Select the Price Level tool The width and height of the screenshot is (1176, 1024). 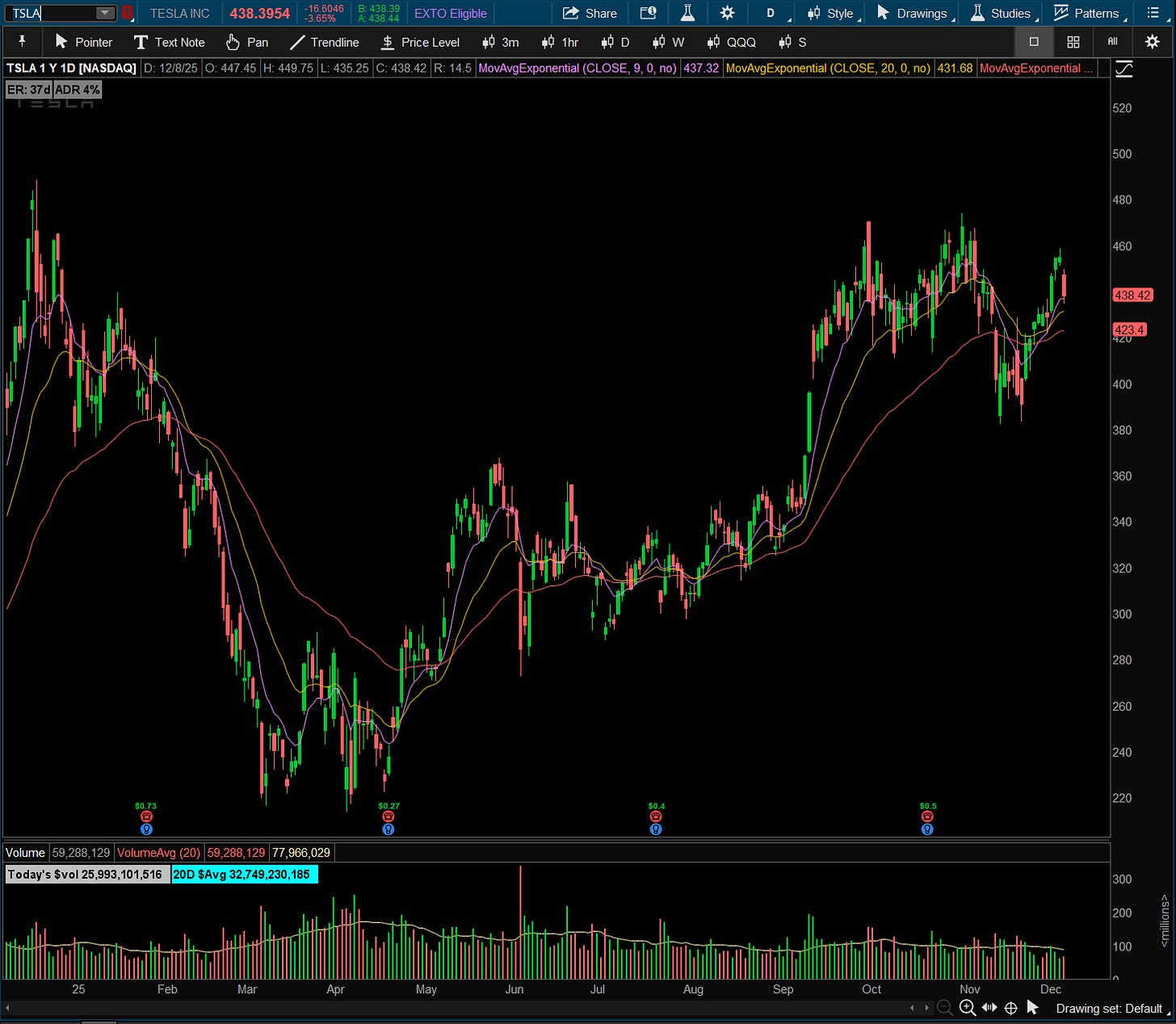point(420,42)
